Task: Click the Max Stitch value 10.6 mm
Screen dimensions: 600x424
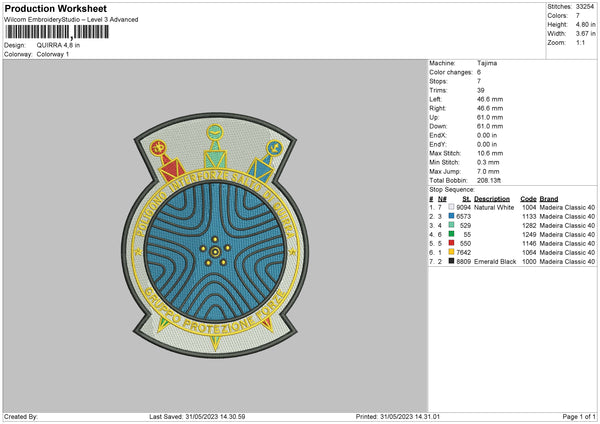Action: click(x=490, y=153)
